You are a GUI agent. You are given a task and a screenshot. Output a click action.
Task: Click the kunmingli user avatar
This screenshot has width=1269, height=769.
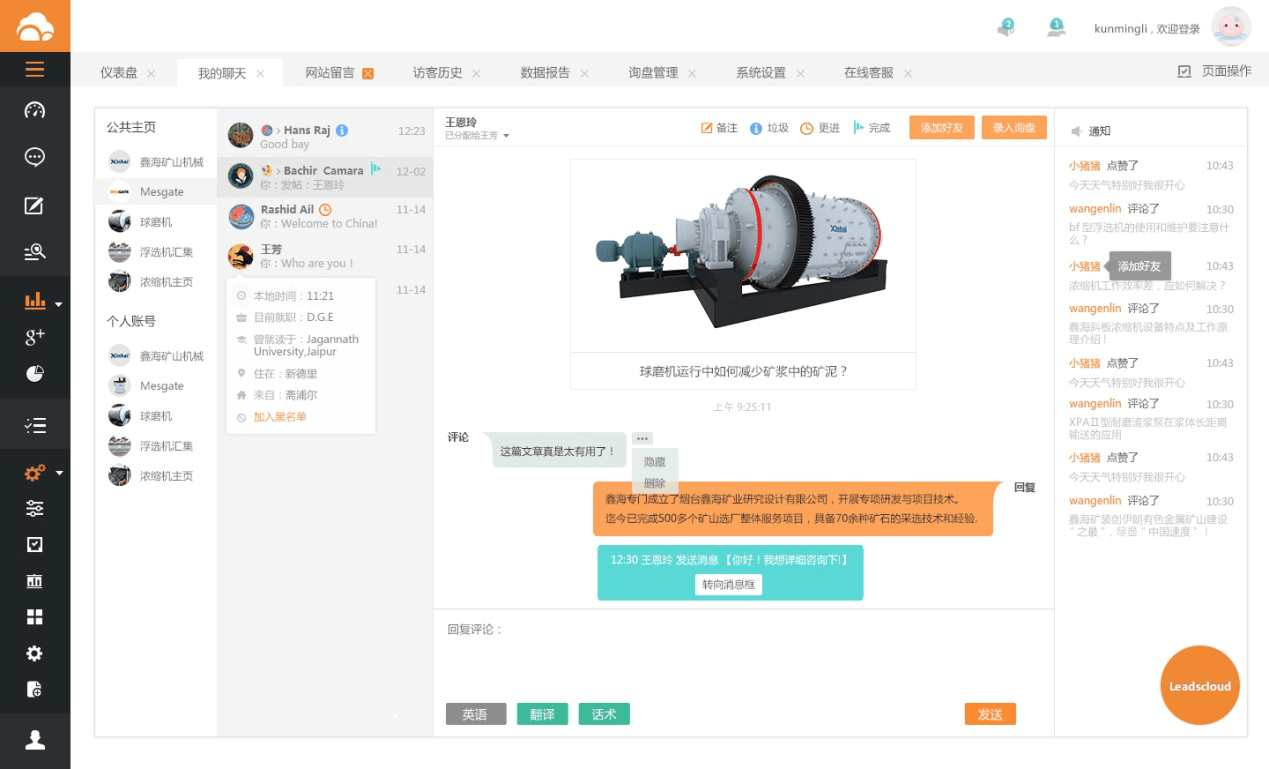(1231, 27)
